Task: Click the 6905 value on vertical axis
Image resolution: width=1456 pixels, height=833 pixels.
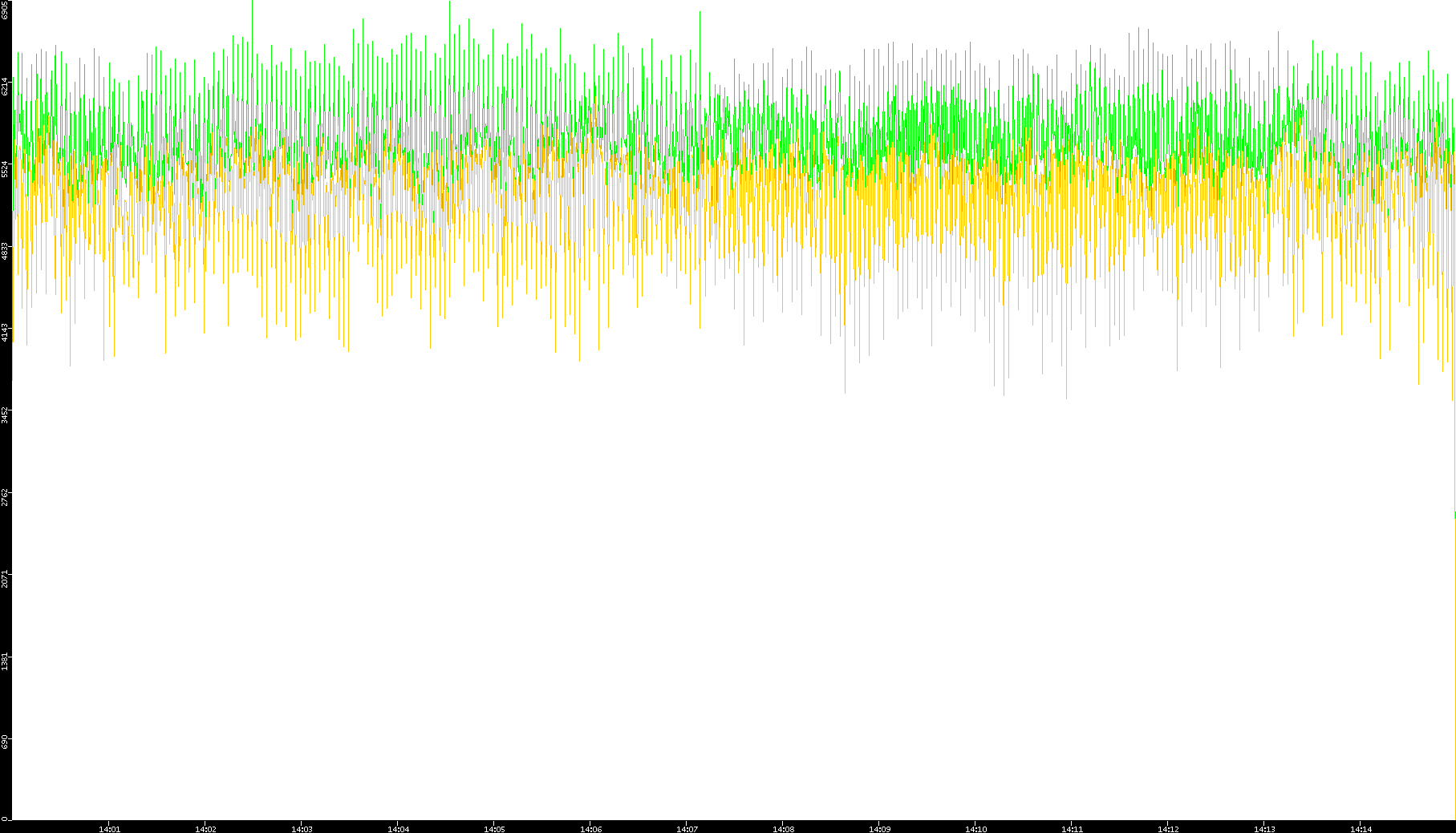Action: (6, 10)
